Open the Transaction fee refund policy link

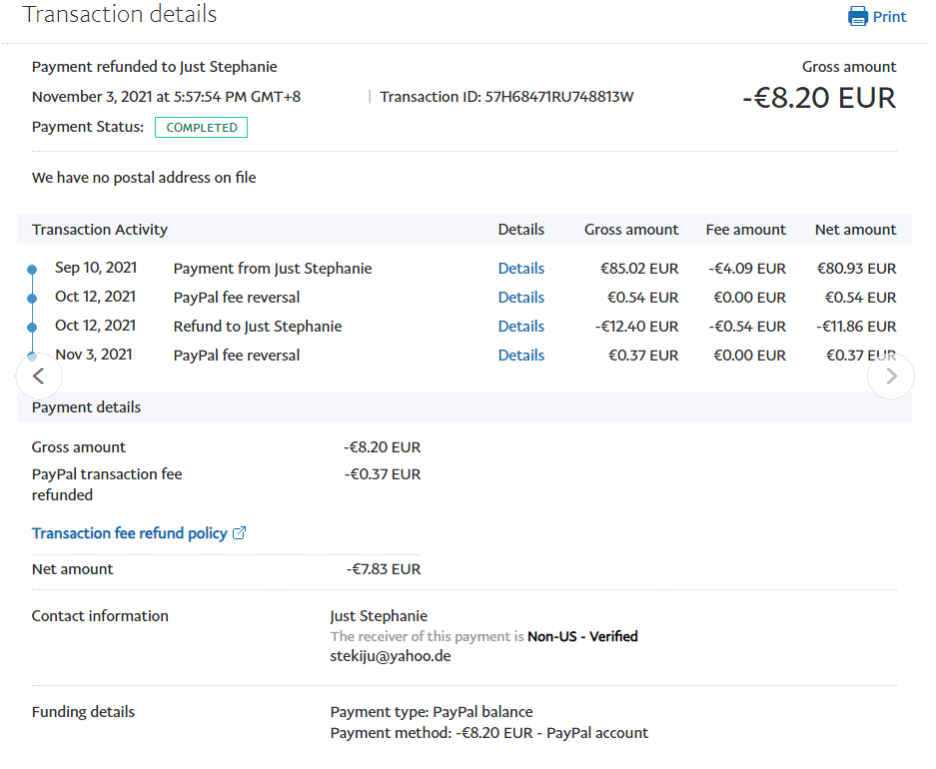click(x=129, y=533)
